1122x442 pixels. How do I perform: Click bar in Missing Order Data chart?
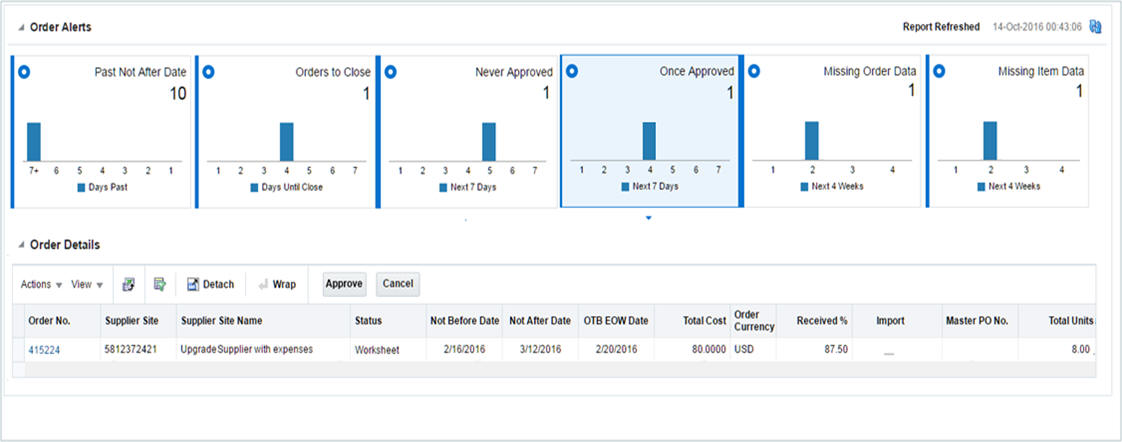tap(811, 140)
